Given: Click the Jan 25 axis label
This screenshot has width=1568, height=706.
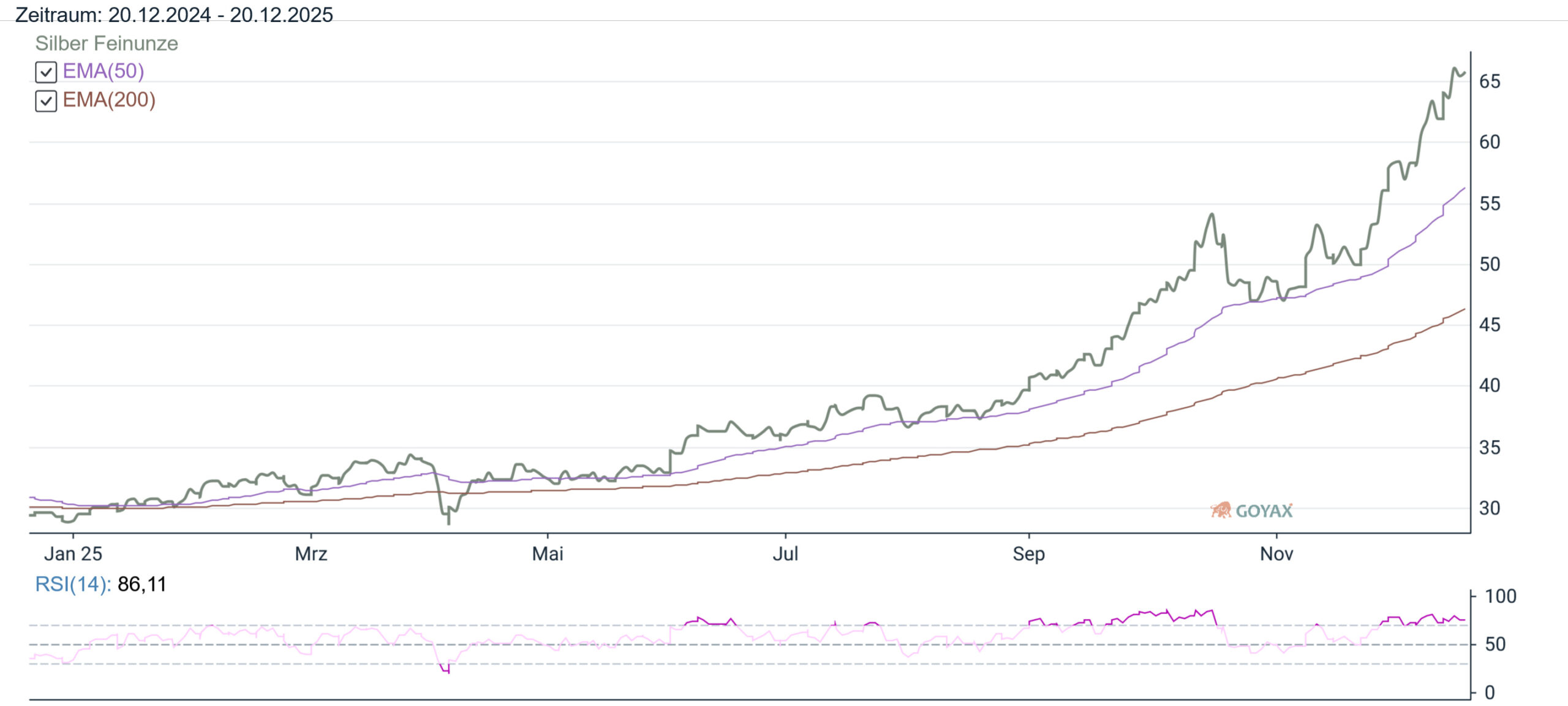Looking at the screenshot, I should (x=73, y=554).
